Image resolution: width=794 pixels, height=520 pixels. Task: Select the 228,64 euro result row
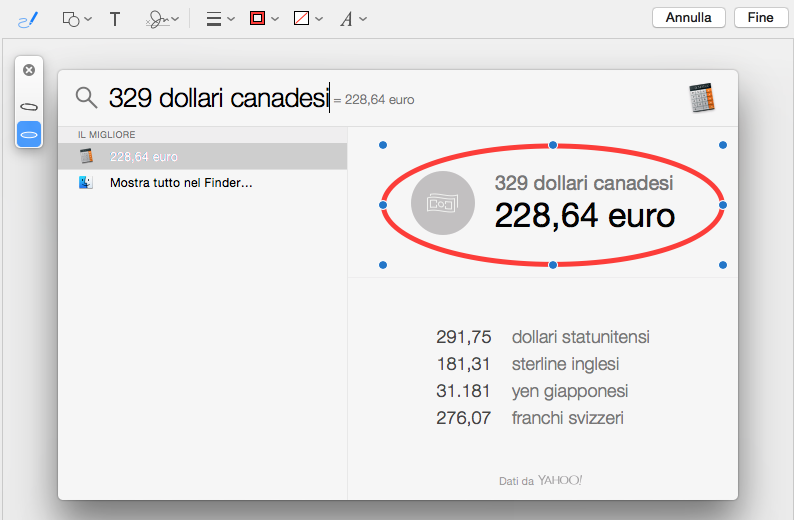pos(203,156)
